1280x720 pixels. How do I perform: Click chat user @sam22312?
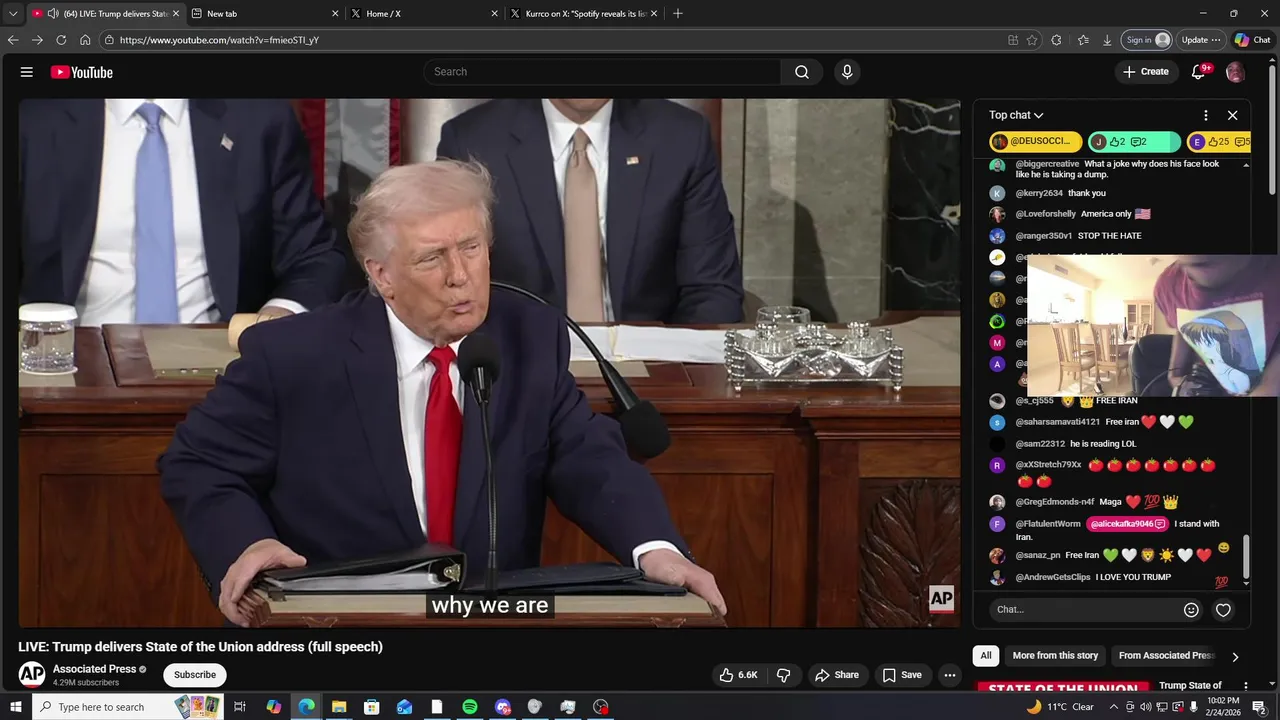(1040, 444)
